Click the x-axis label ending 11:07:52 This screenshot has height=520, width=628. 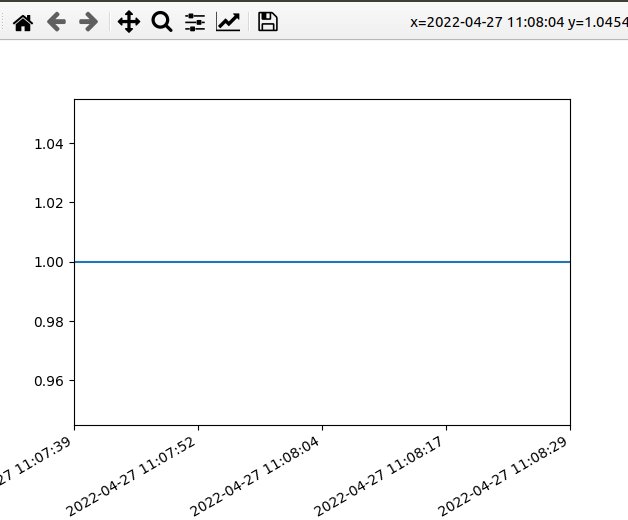[131, 476]
